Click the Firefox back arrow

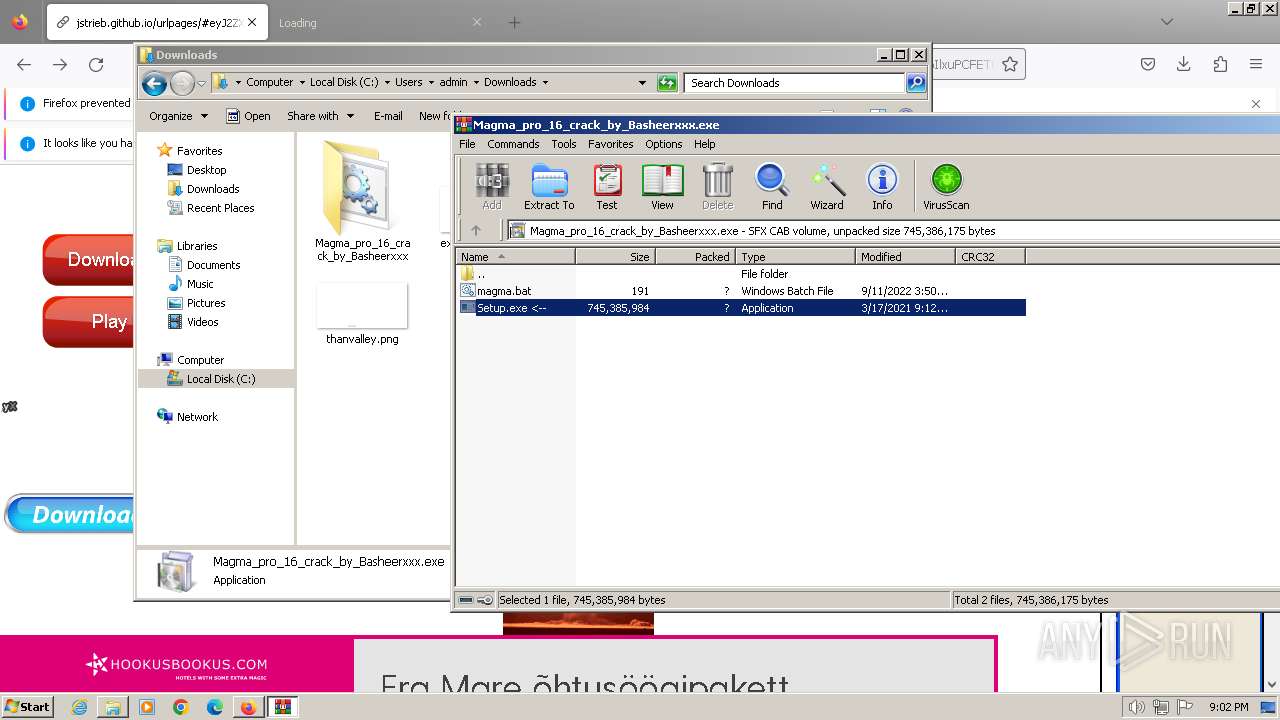24,64
